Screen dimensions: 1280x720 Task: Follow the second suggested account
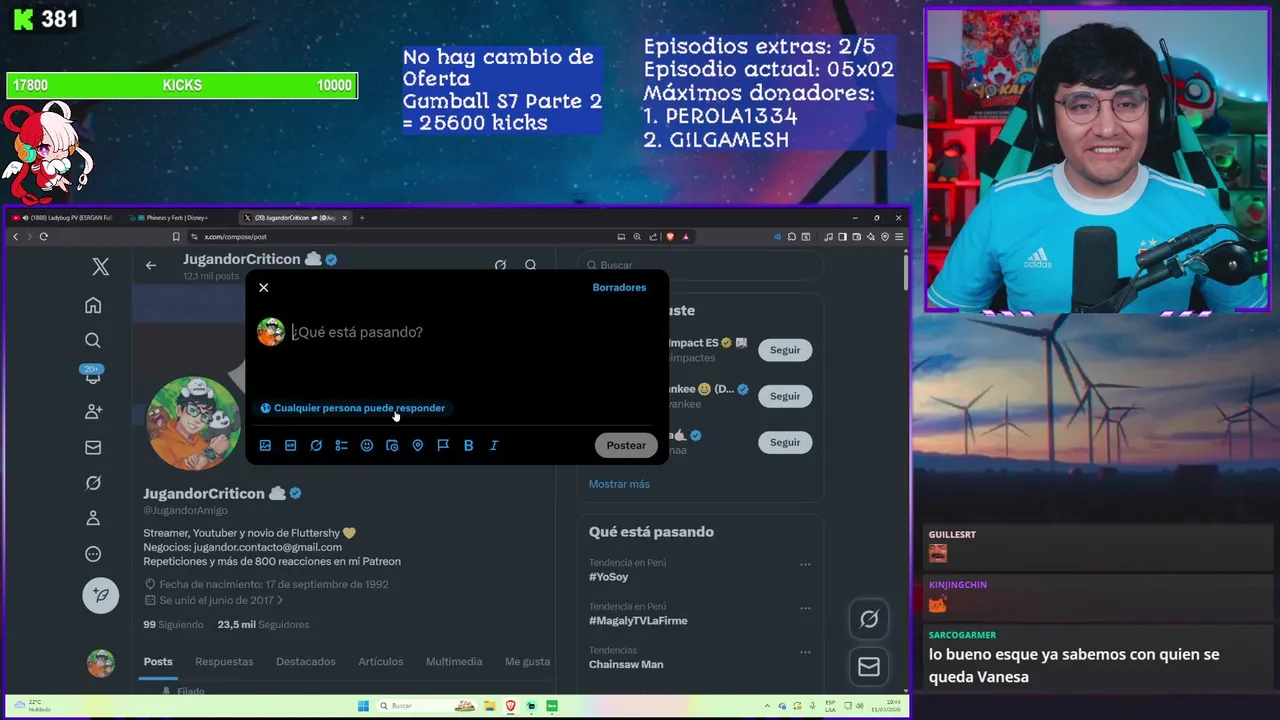[785, 396]
